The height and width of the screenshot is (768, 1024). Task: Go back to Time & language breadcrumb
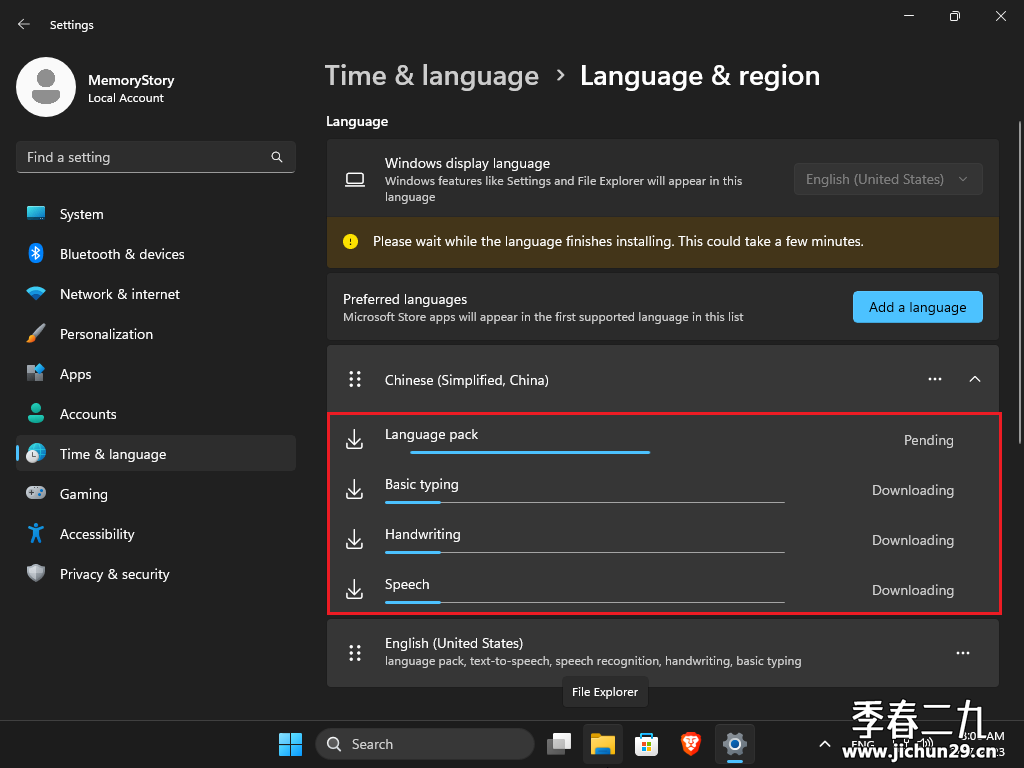click(432, 76)
